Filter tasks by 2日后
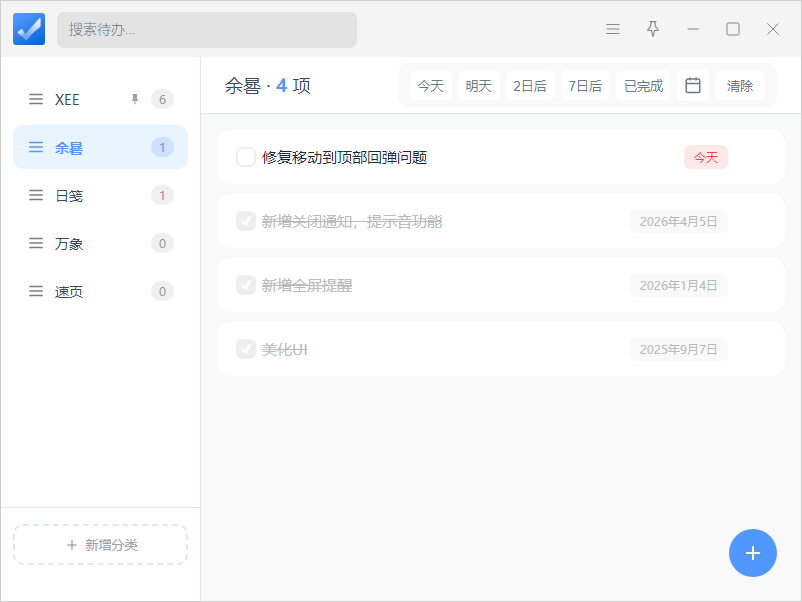The height and width of the screenshot is (602, 802). point(530,85)
